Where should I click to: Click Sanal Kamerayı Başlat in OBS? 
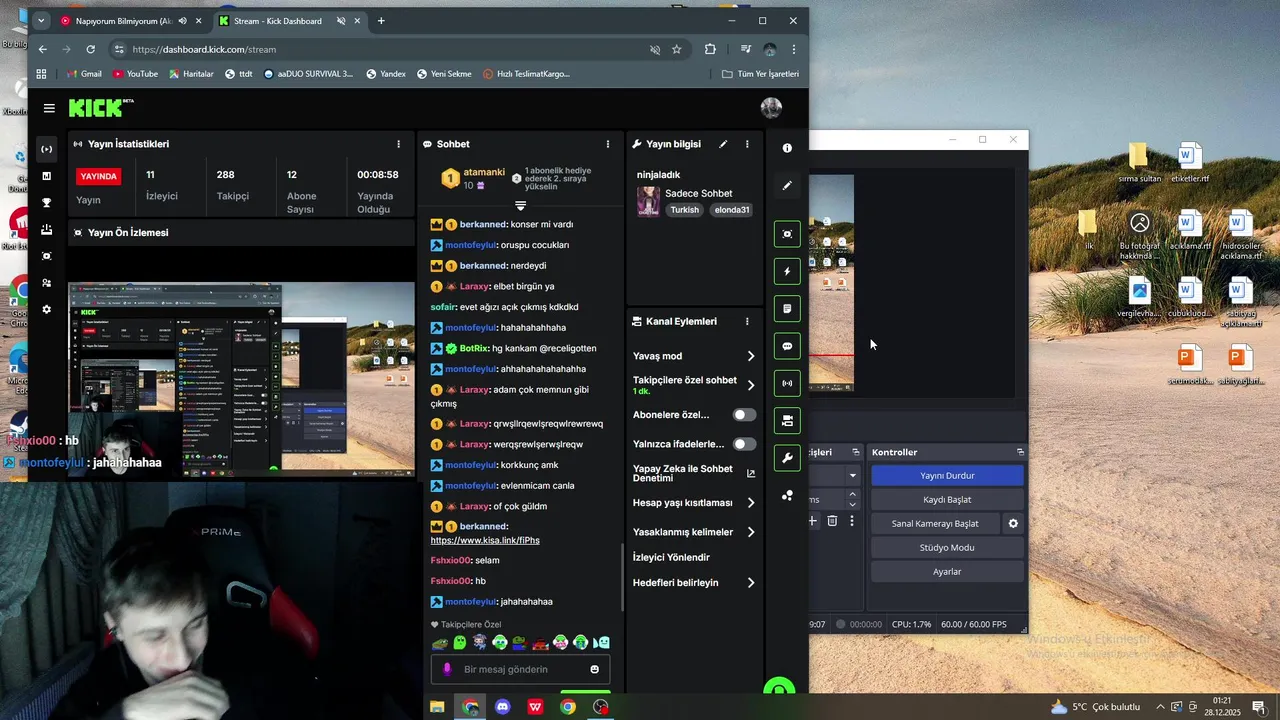[x=935, y=523]
